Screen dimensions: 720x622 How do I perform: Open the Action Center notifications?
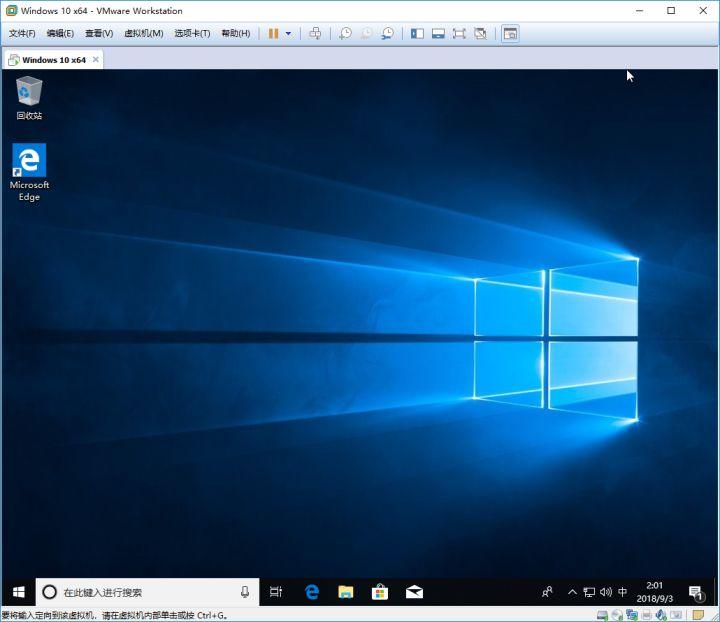(x=696, y=593)
